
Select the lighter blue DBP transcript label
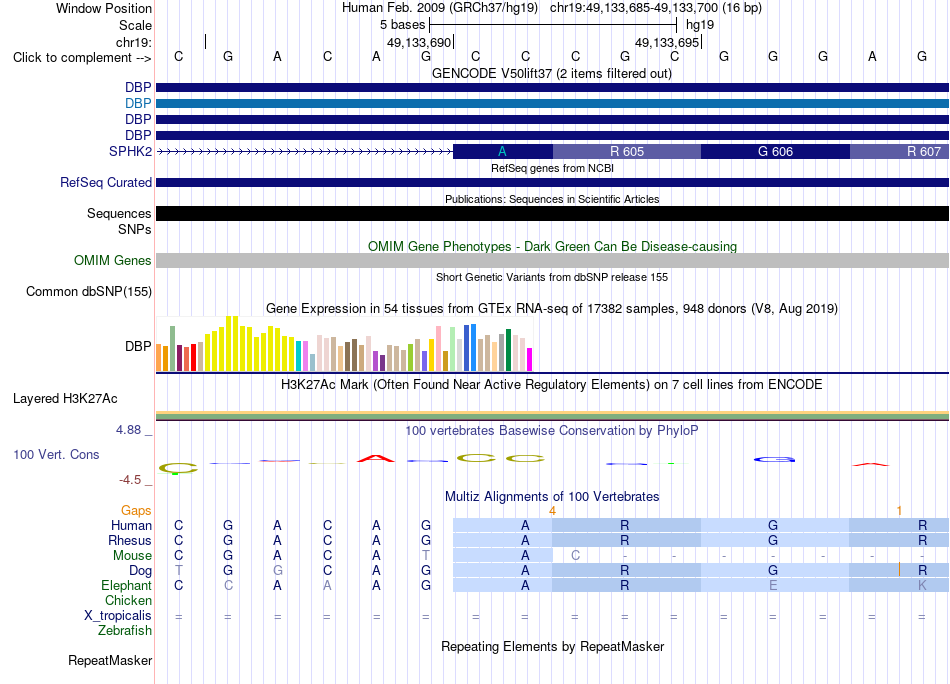point(138,104)
